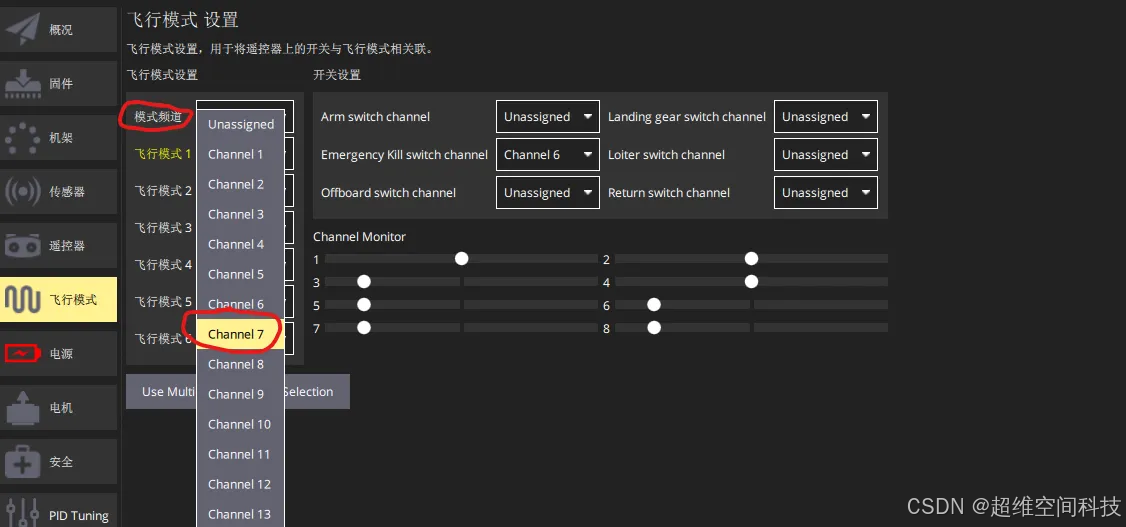This screenshot has height=527, width=1126.
Task: Click the Arm switch channel label
Action: [375, 116]
